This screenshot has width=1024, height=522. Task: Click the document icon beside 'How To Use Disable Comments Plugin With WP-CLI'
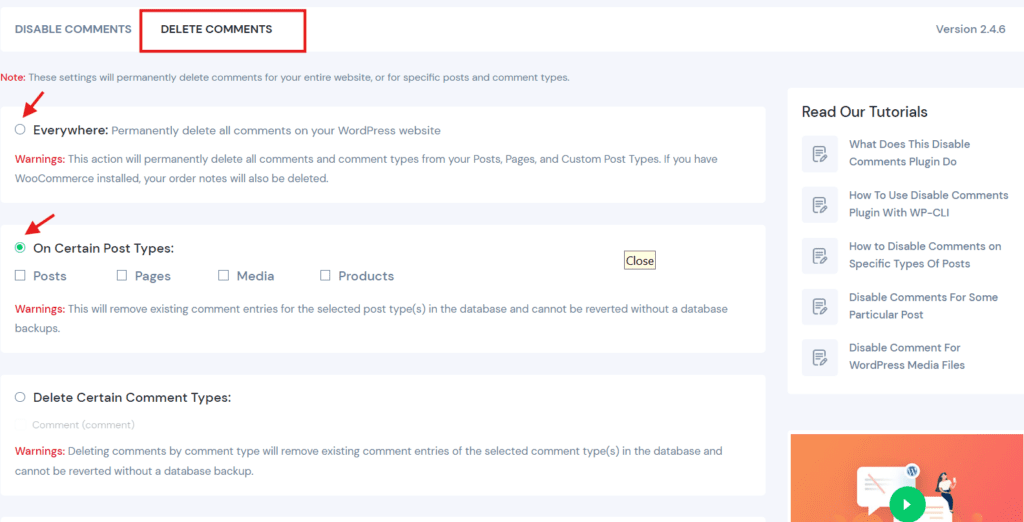pos(820,205)
